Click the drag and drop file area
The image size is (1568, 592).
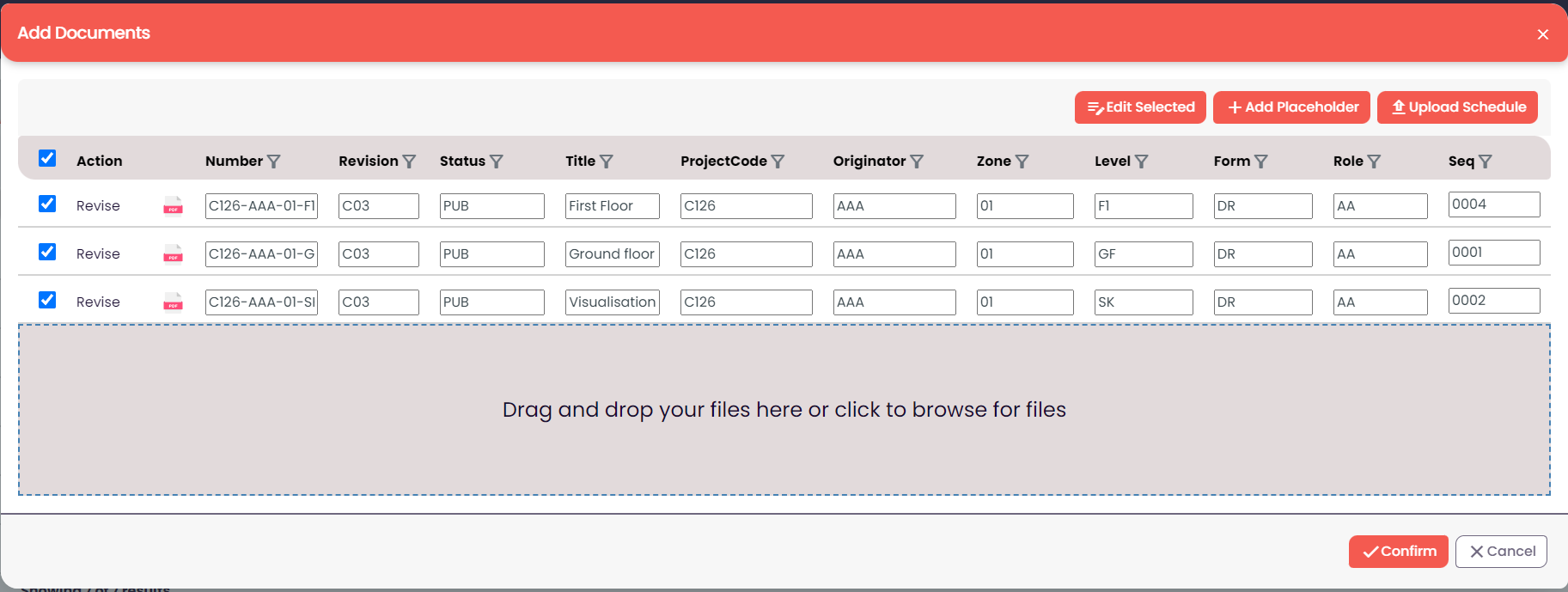click(784, 410)
